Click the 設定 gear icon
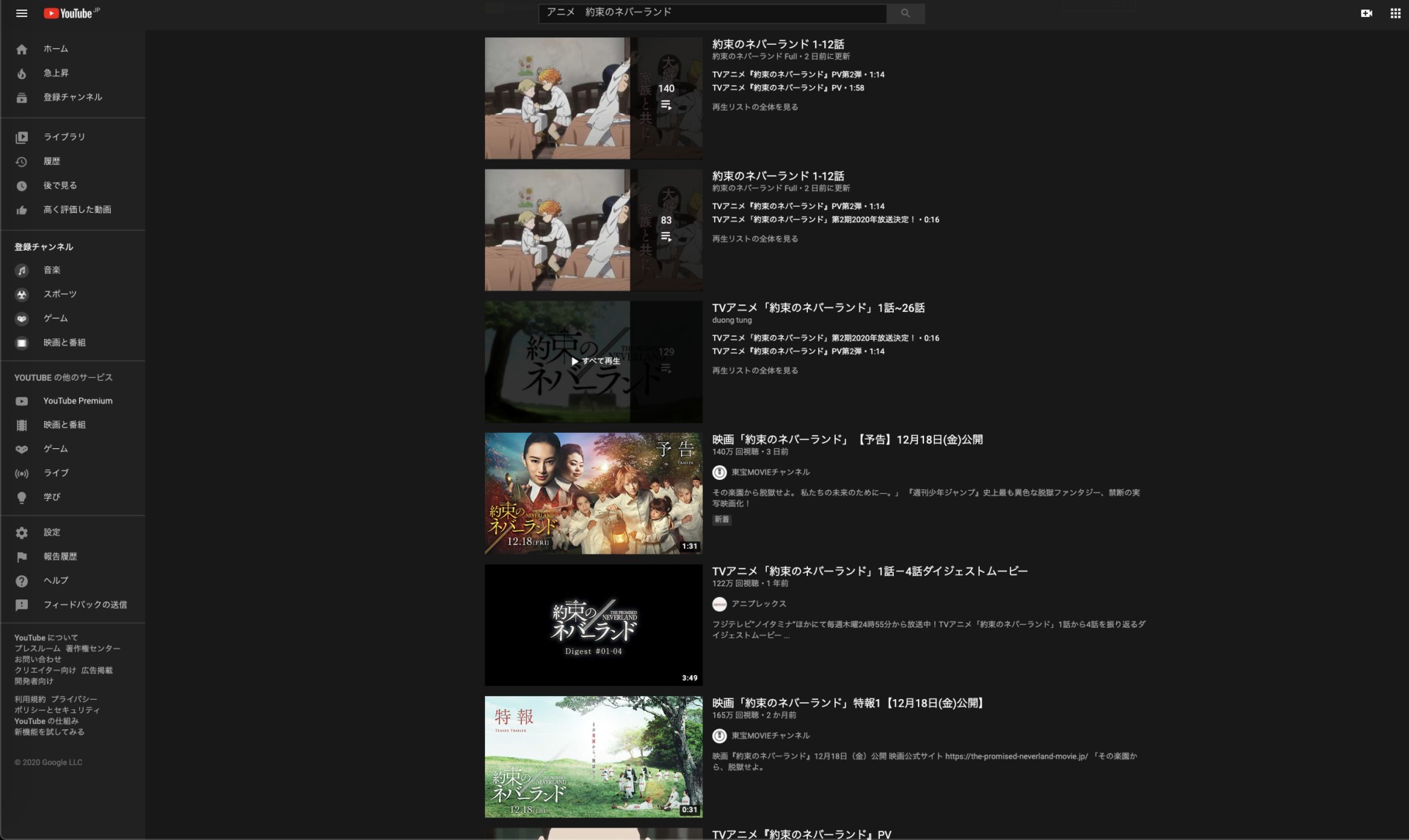The width and height of the screenshot is (1409, 840). point(22,533)
